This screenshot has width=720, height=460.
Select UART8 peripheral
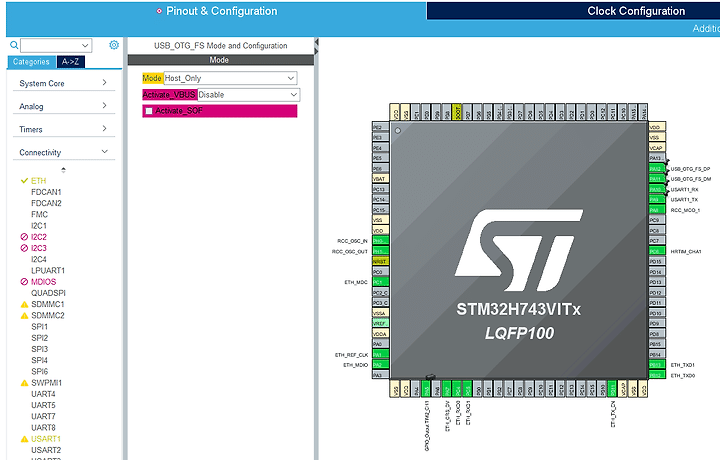(x=43, y=428)
